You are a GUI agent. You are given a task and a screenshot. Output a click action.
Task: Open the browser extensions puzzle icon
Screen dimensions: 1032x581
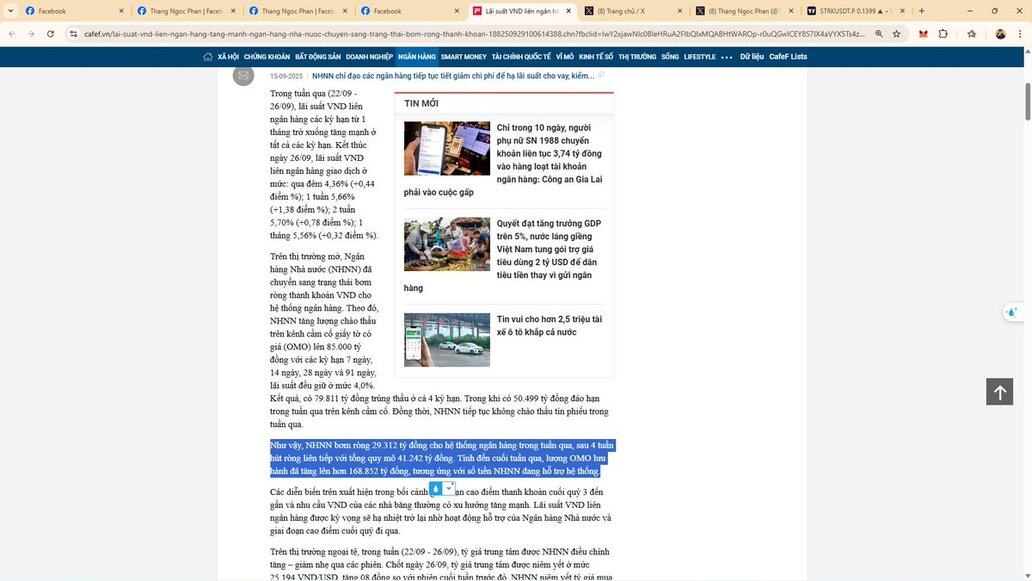tap(943, 34)
